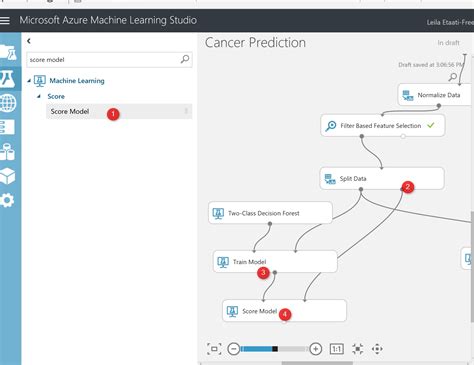Click the Split Data module icon
Image resolution: width=474 pixels, height=365 pixels.
pos(330,179)
